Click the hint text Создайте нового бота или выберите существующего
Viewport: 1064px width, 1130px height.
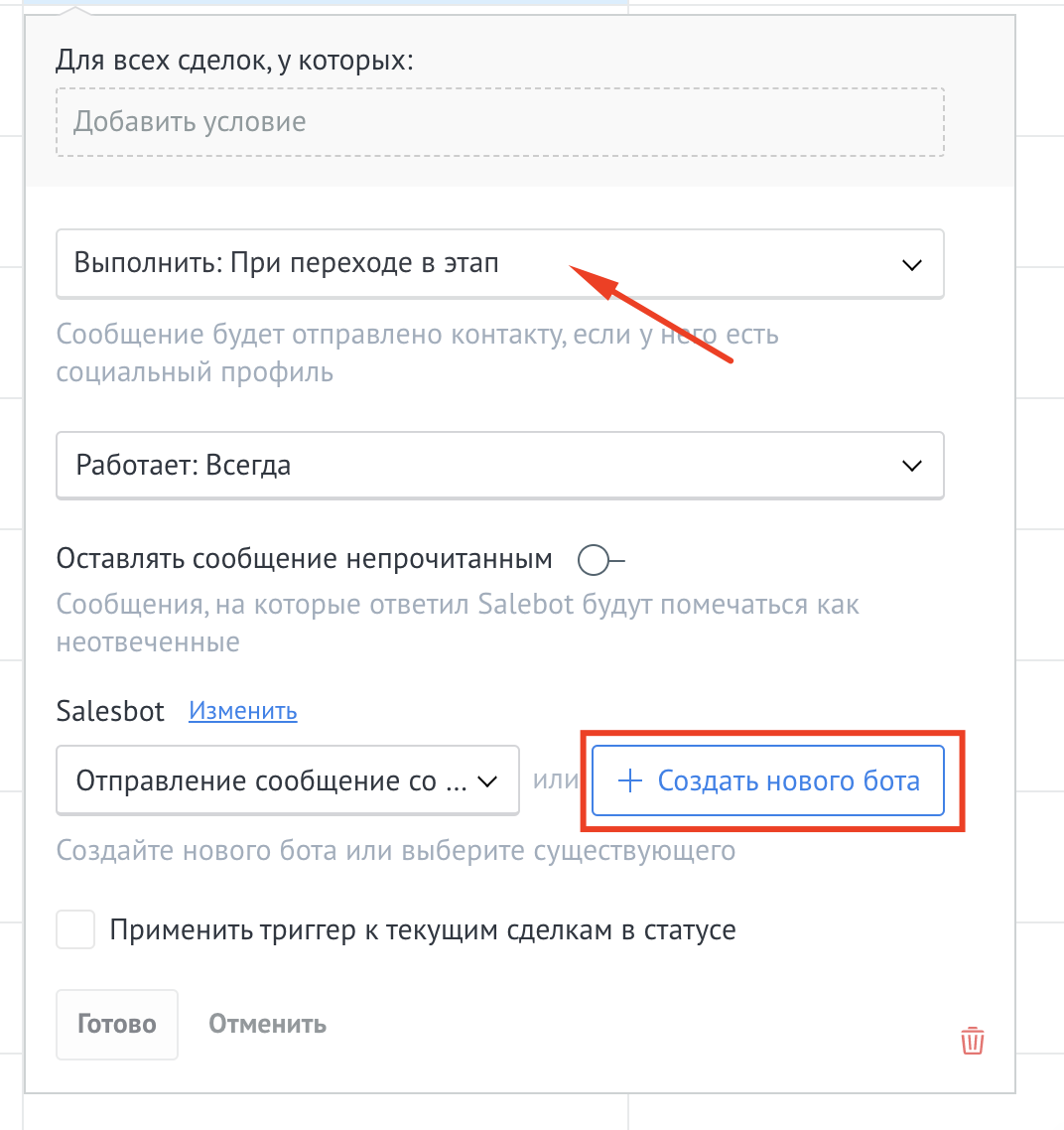(x=395, y=851)
